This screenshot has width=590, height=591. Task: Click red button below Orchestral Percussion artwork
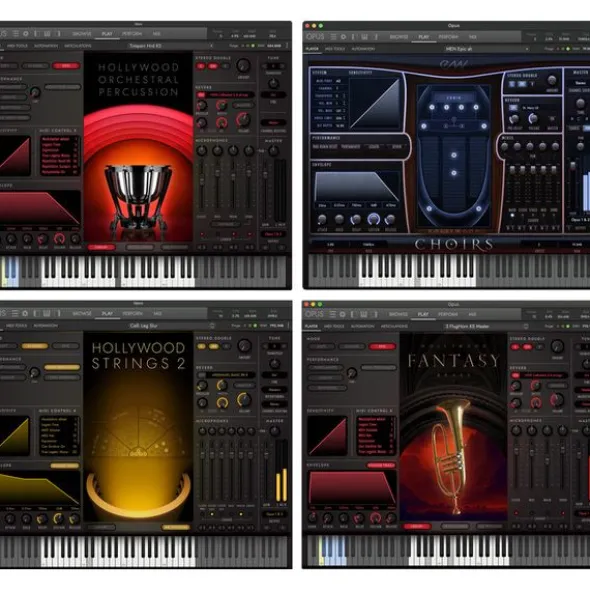tap(101, 247)
